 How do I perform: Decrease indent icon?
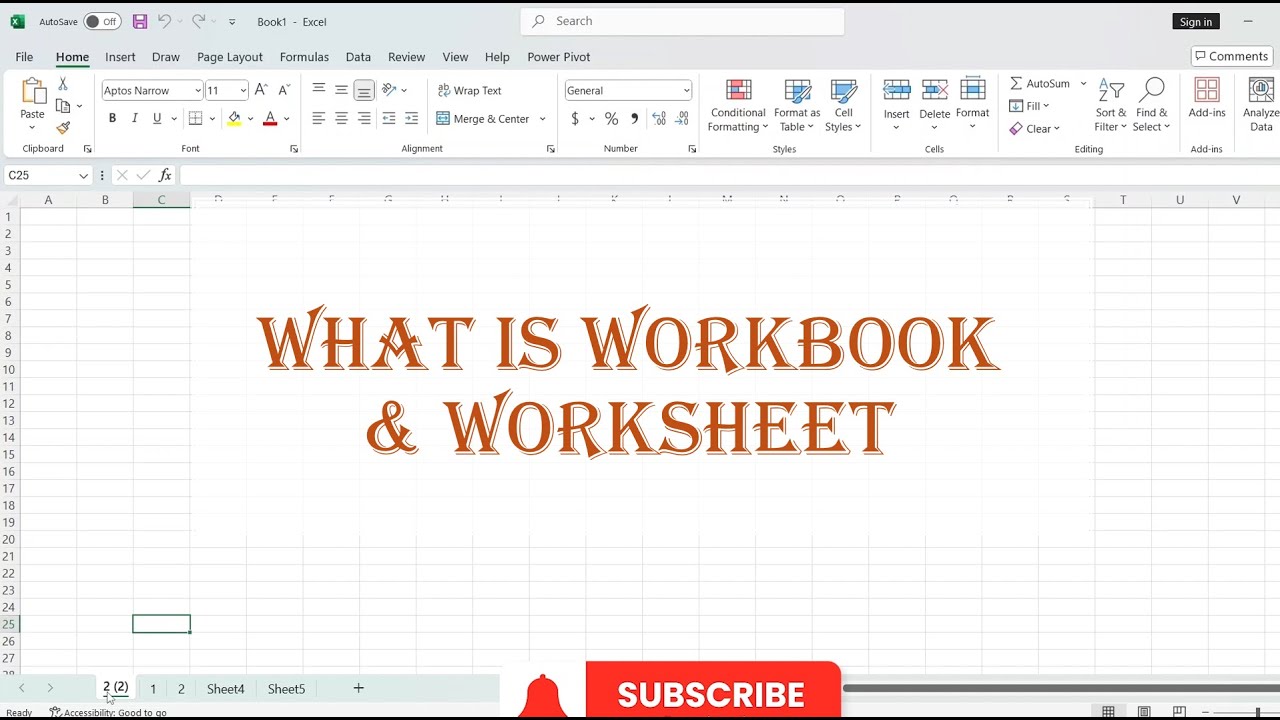pyautogui.click(x=389, y=118)
